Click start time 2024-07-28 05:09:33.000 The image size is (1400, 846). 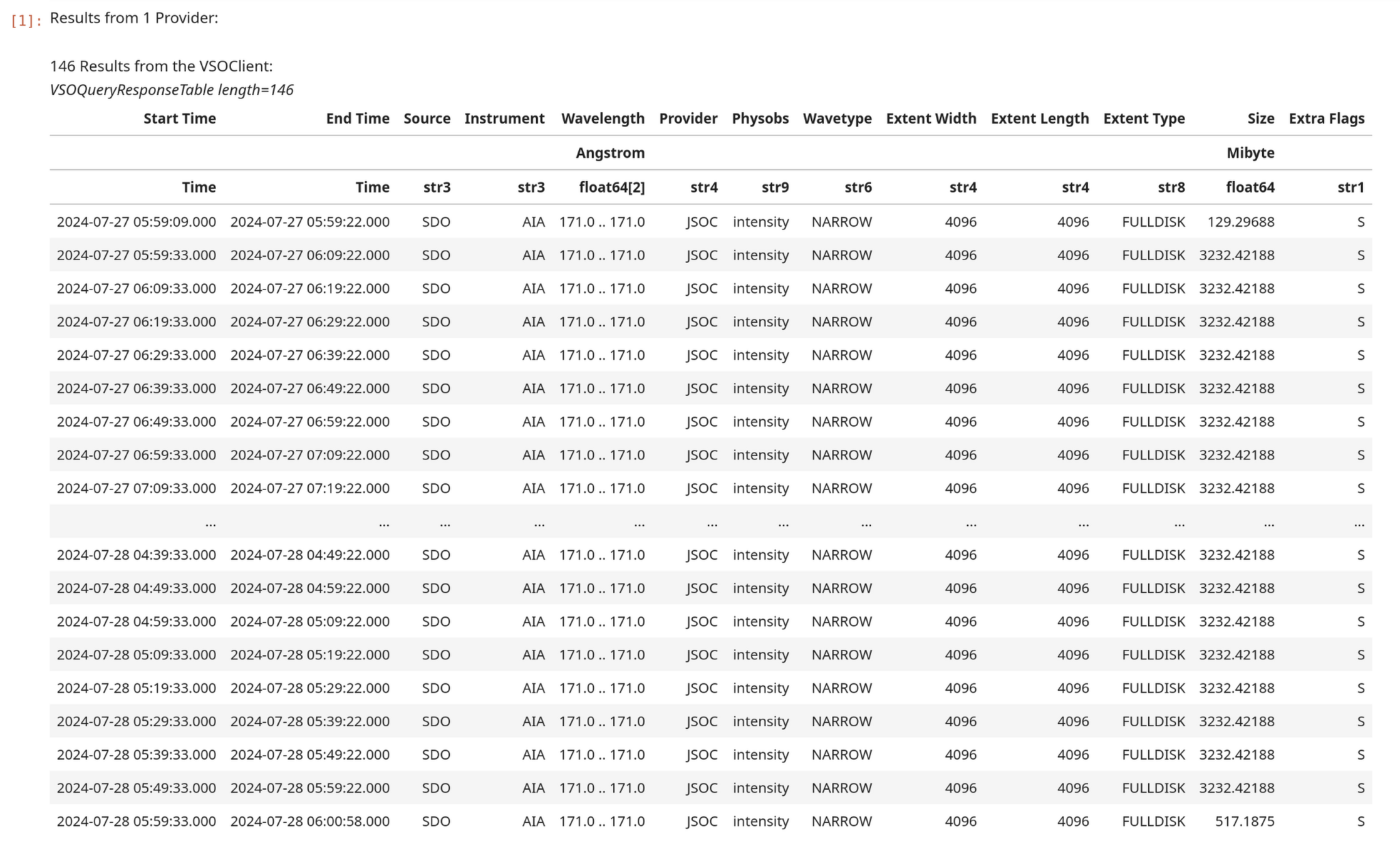[x=136, y=654]
